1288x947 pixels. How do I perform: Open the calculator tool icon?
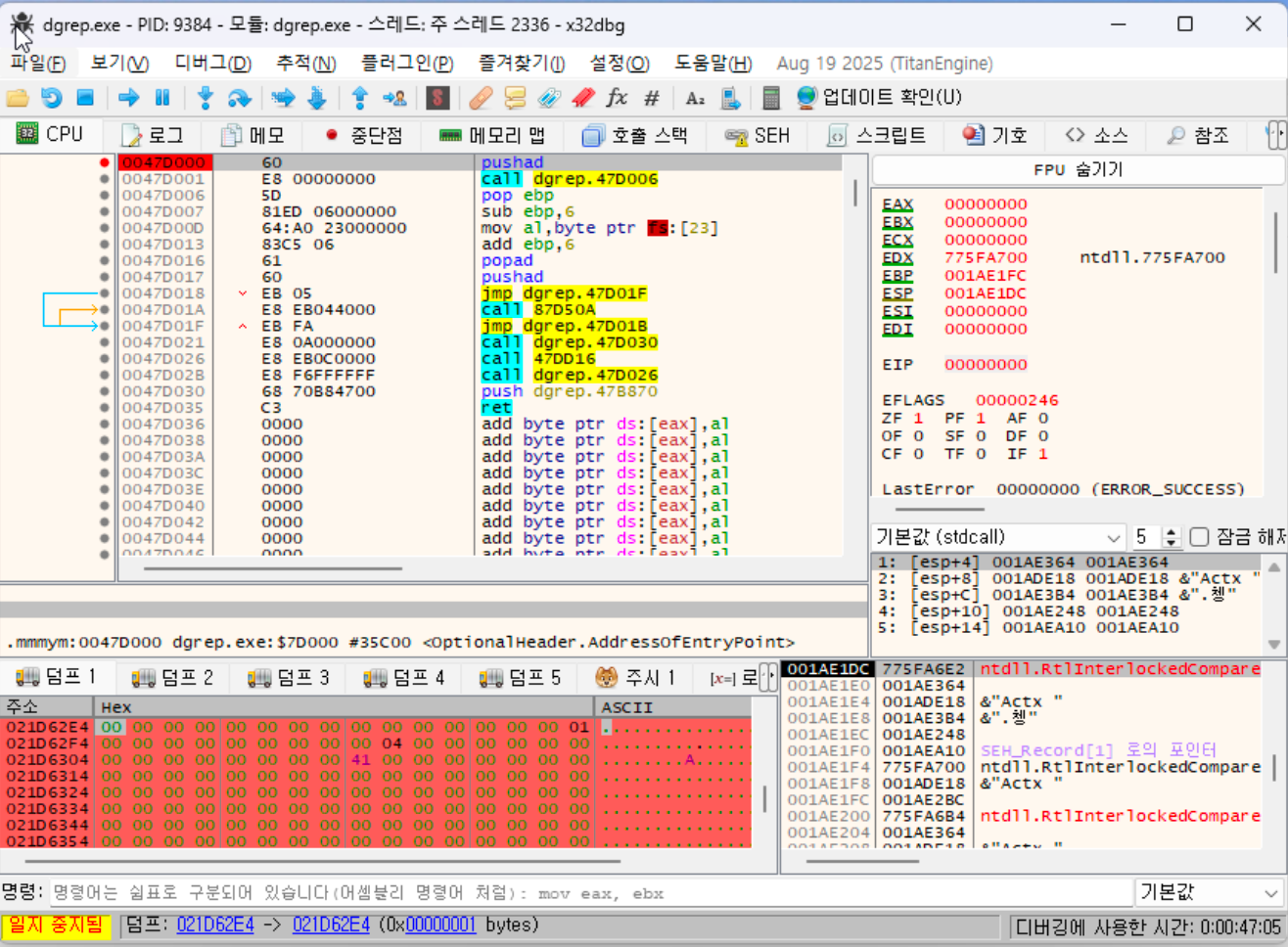click(x=771, y=98)
